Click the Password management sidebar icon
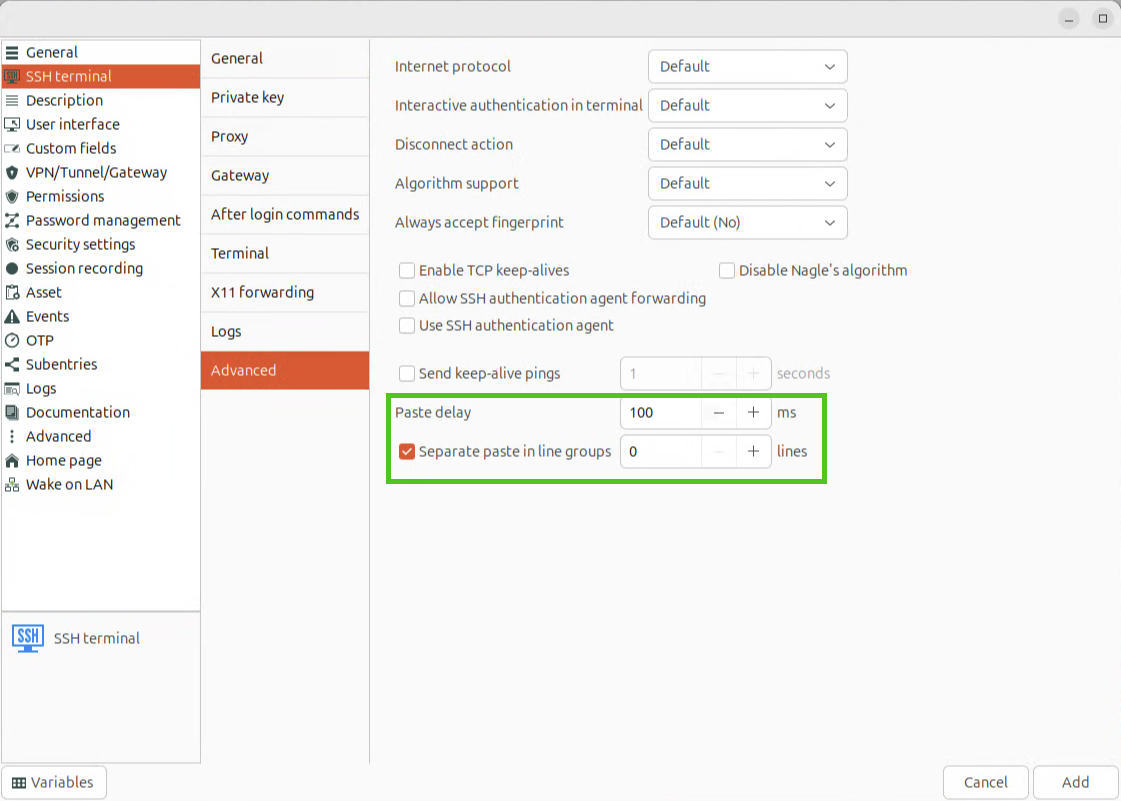This screenshot has width=1121, height=801. tap(12, 221)
